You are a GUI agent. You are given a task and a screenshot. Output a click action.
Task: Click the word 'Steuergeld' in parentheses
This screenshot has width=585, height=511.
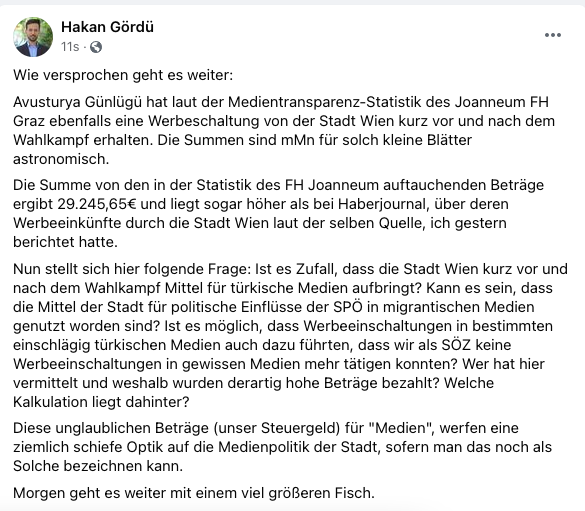click(300, 428)
